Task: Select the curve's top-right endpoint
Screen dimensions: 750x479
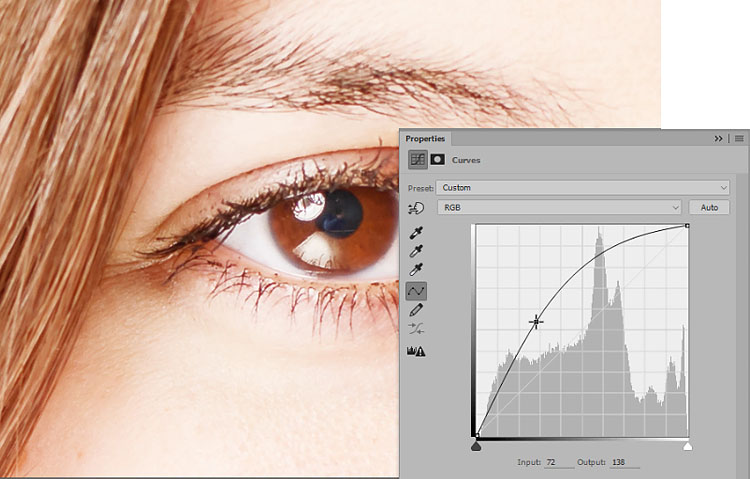Action: point(687,225)
